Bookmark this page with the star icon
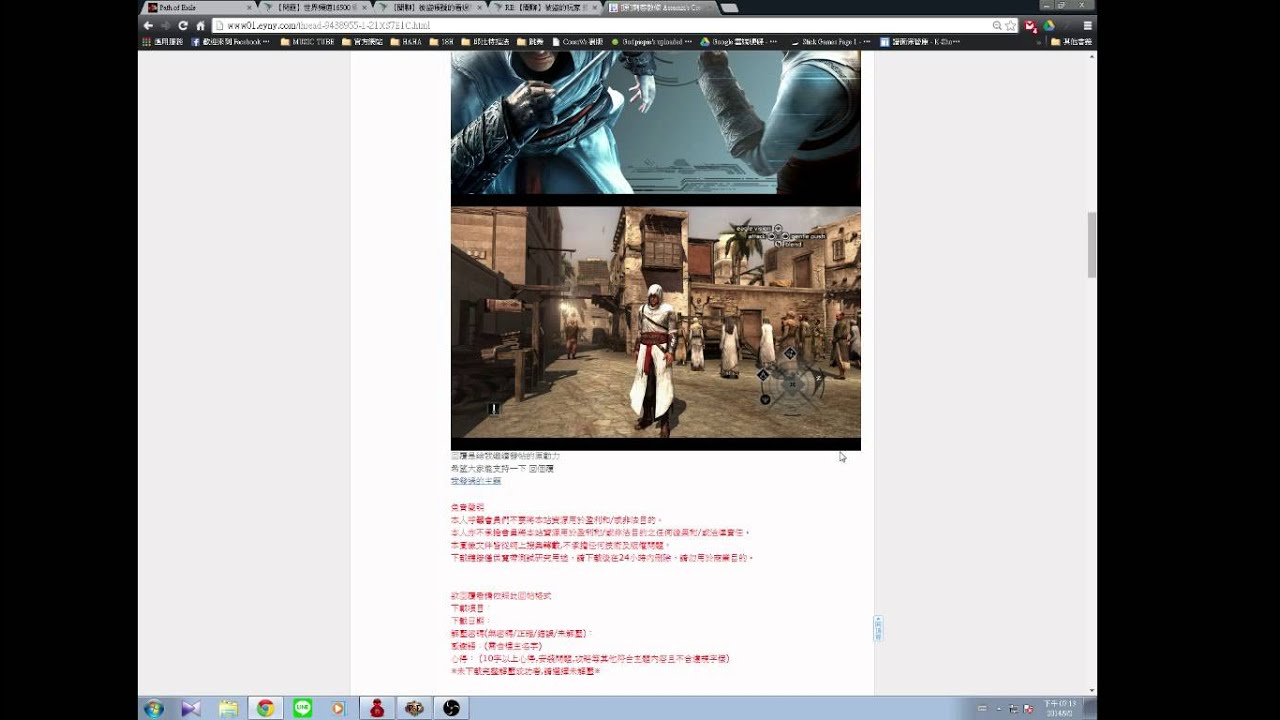This screenshot has width=1280, height=720. (x=1011, y=25)
